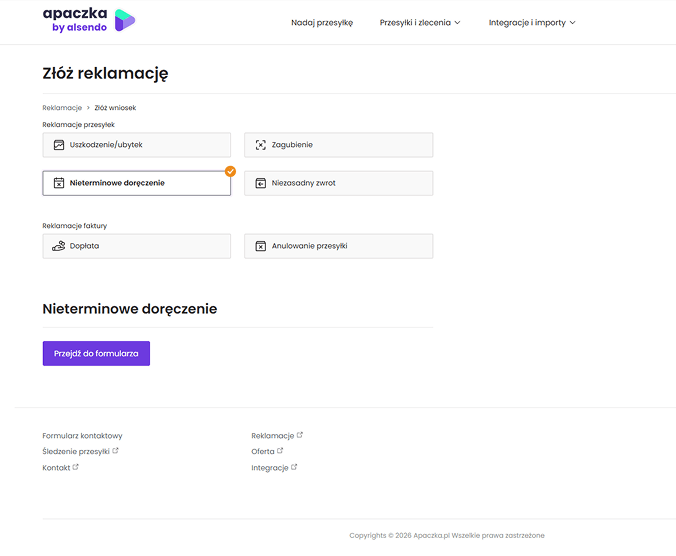
Task: Click external-link icon beside Oferta
Action: pyautogui.click(x=280, y=450)
